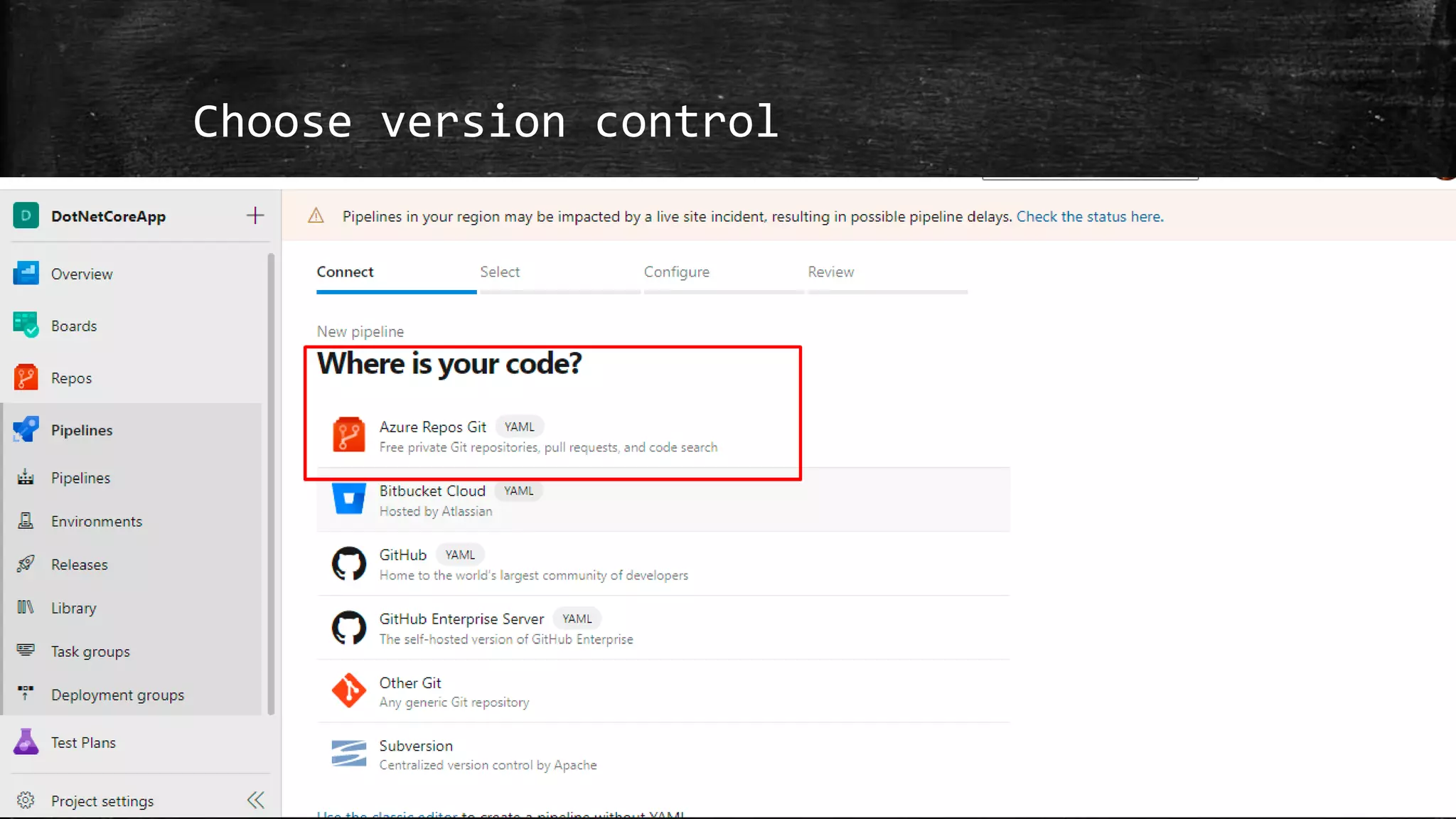Click 'Any generic Git repository' description

coord(454,702)
